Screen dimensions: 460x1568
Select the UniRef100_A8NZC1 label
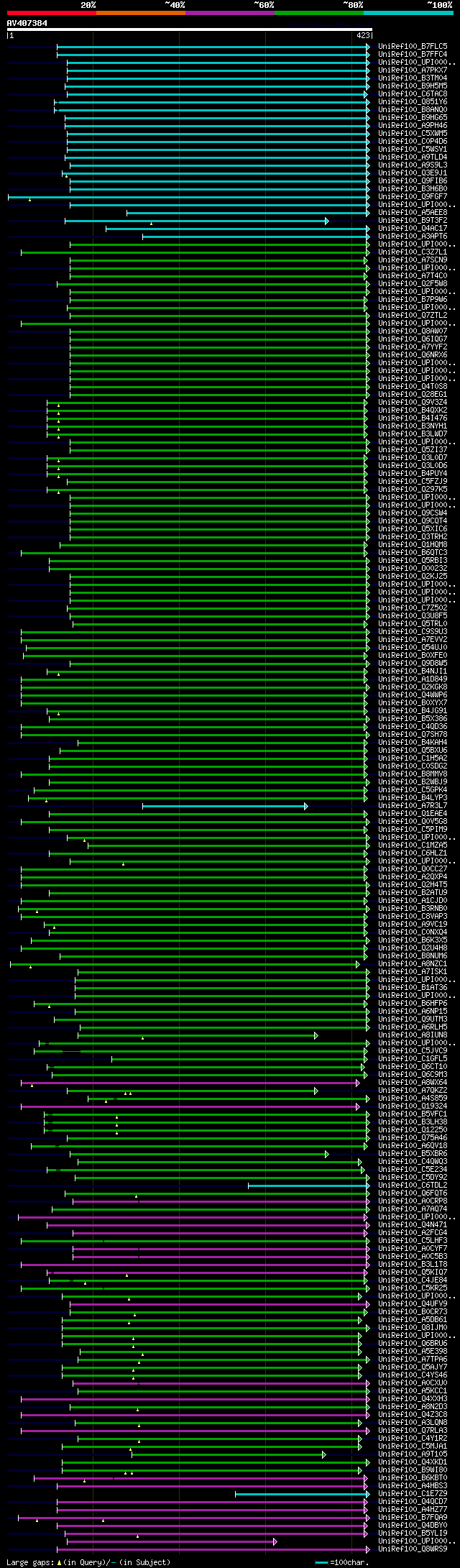tap(413, 964)
